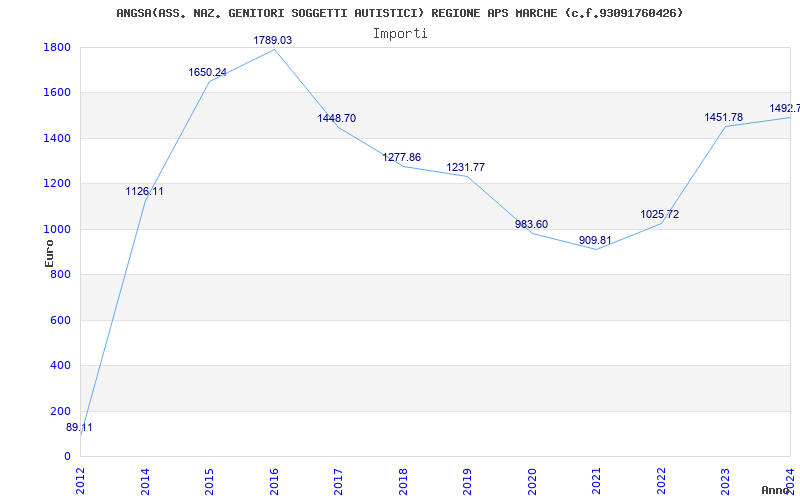Click the Euro y-axis title
The image size is (800, 500).
[49, 253]
